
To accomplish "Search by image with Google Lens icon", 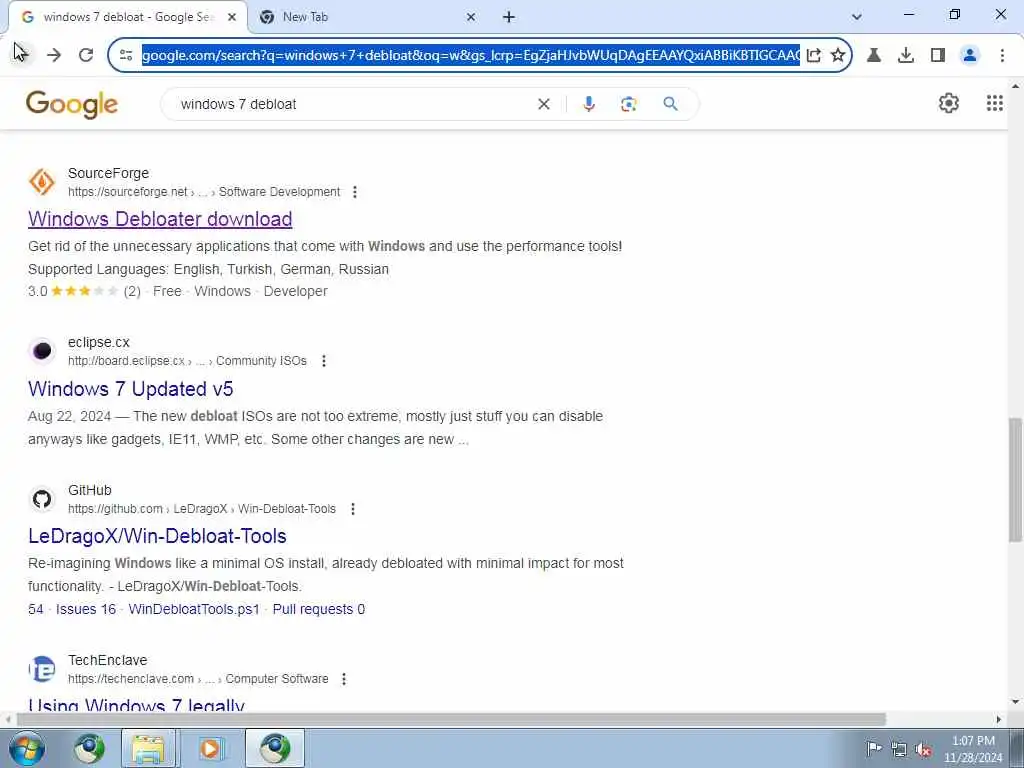I will coord(628,104).
